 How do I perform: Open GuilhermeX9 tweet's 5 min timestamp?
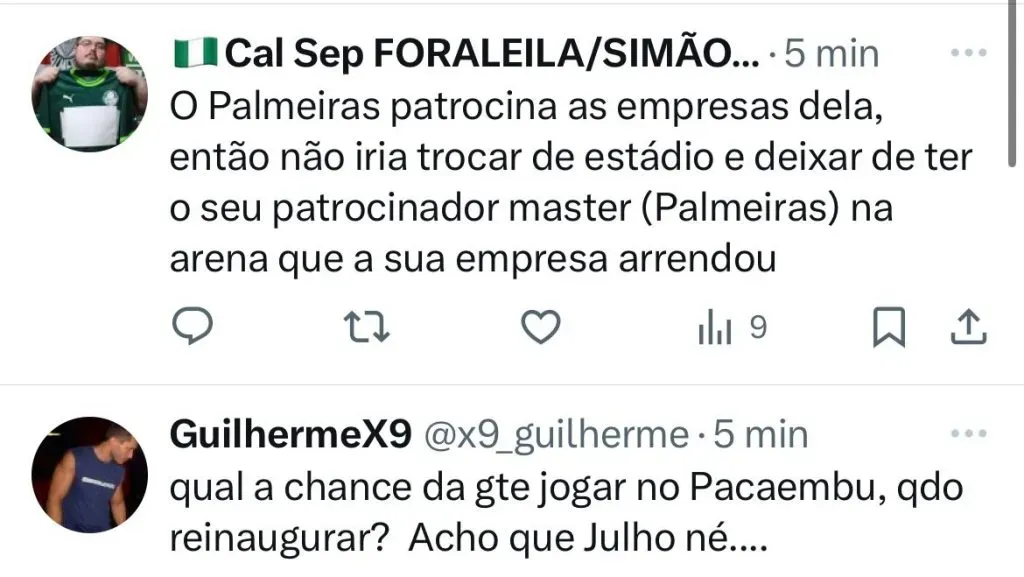[x=760, y=434]
